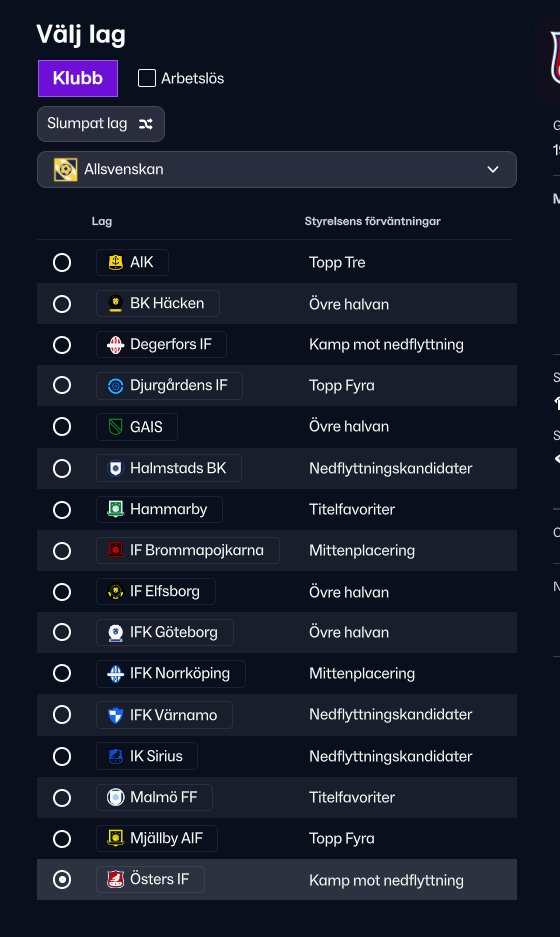Click the IF Elfsborg club crest icon
Screen dimensions: 560x937
point(115,592)
